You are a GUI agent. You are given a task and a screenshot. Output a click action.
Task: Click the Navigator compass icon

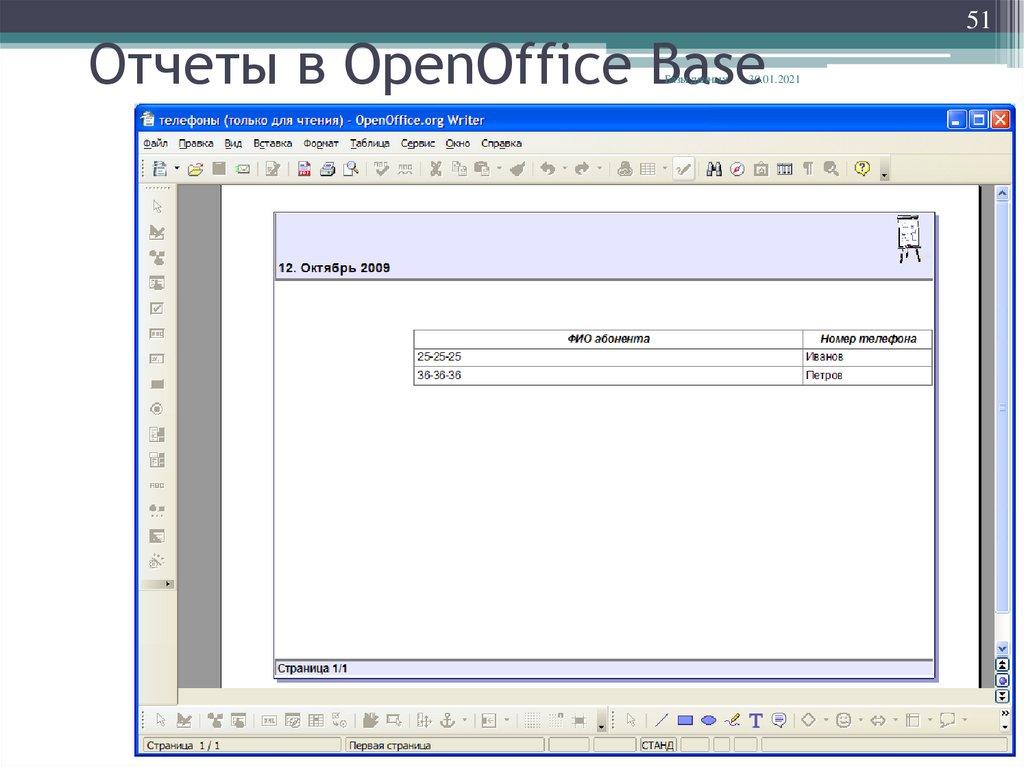736,168
